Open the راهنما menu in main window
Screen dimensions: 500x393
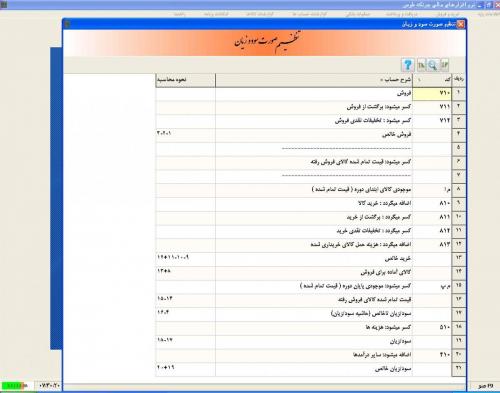click(x=179, y=14)
